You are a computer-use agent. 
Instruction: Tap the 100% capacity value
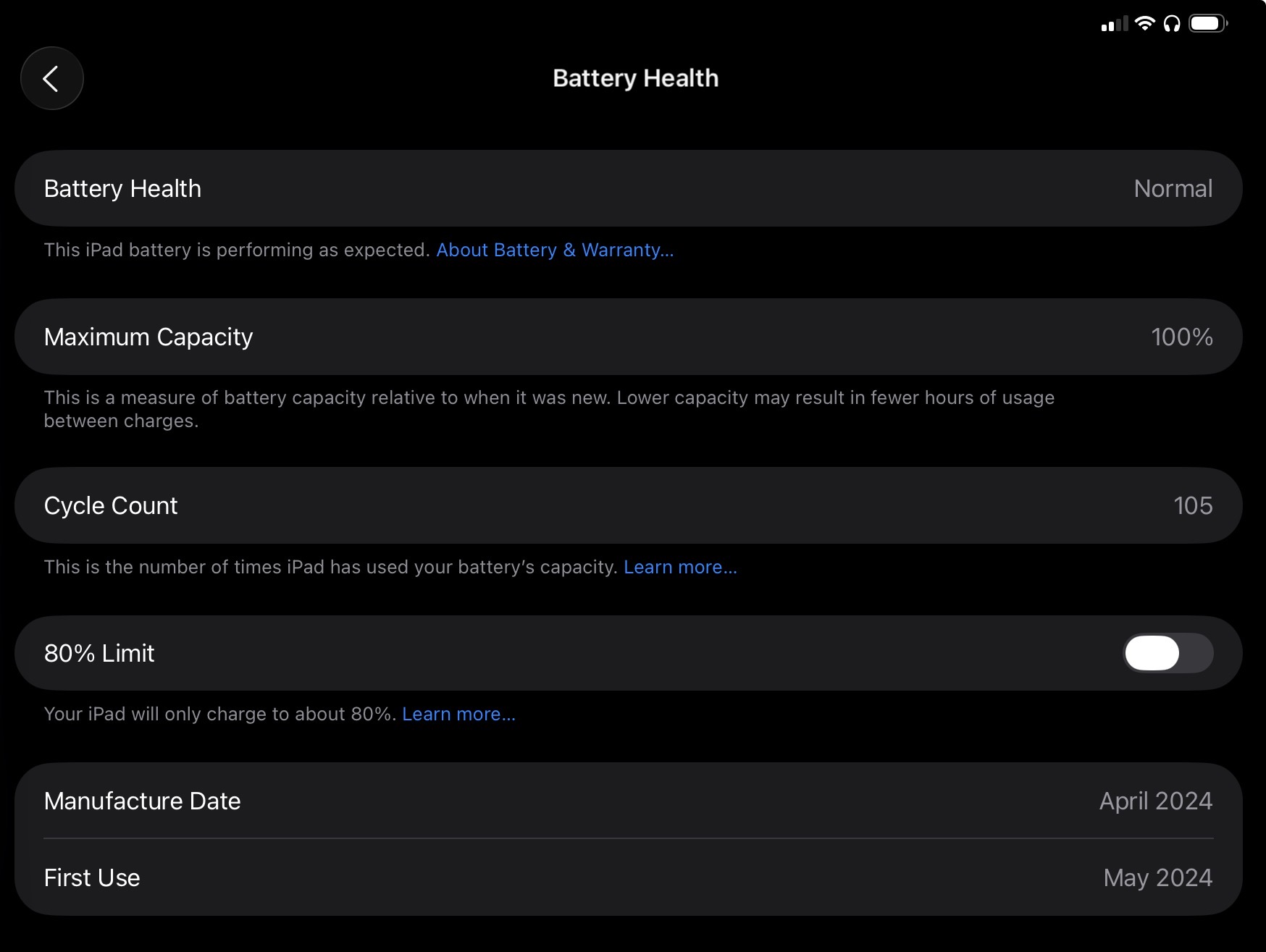tap(1181, 337)
